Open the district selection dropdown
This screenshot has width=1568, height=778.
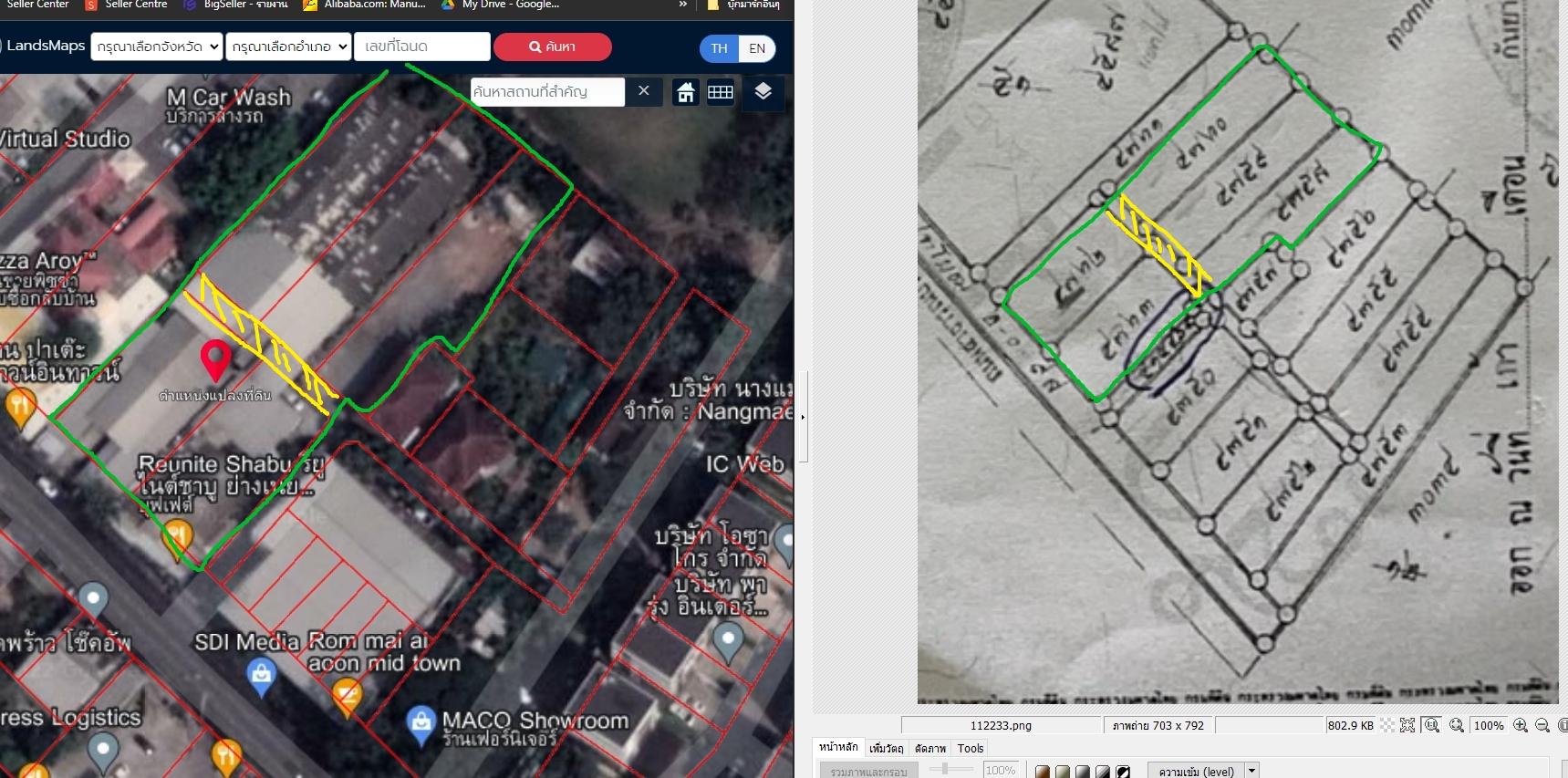coord(288,47)
